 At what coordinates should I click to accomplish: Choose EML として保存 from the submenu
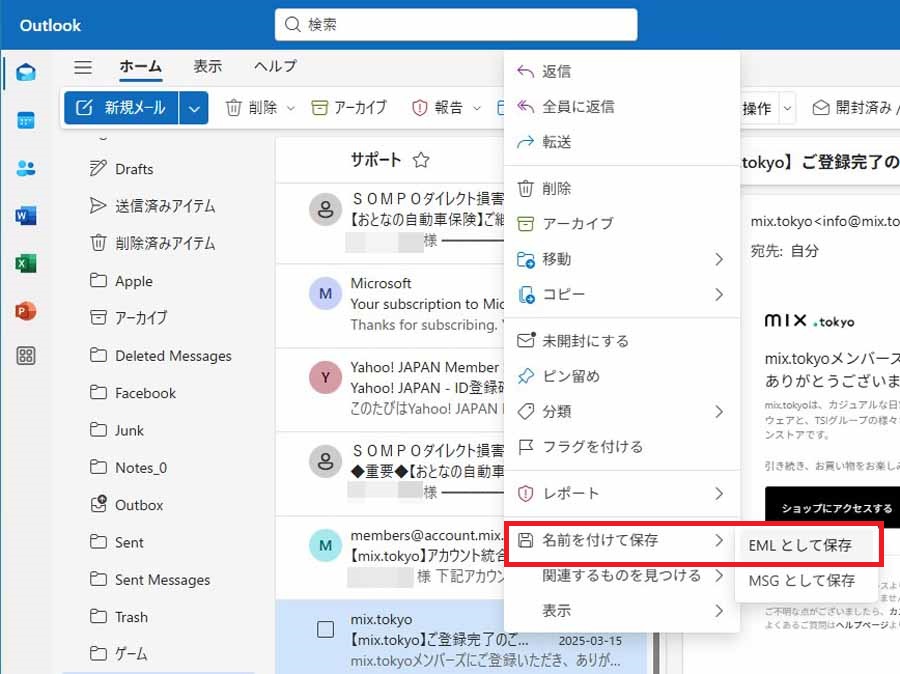[x=800, y=545]
